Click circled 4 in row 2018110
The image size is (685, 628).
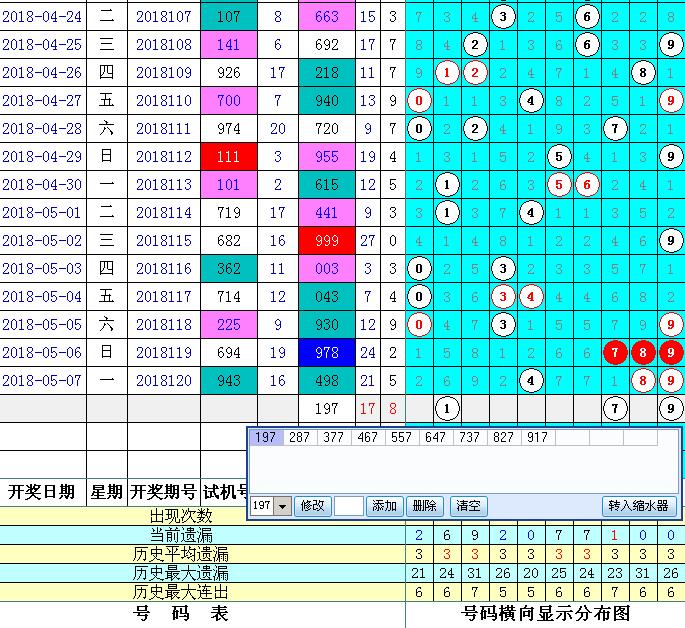pos(531,100)
